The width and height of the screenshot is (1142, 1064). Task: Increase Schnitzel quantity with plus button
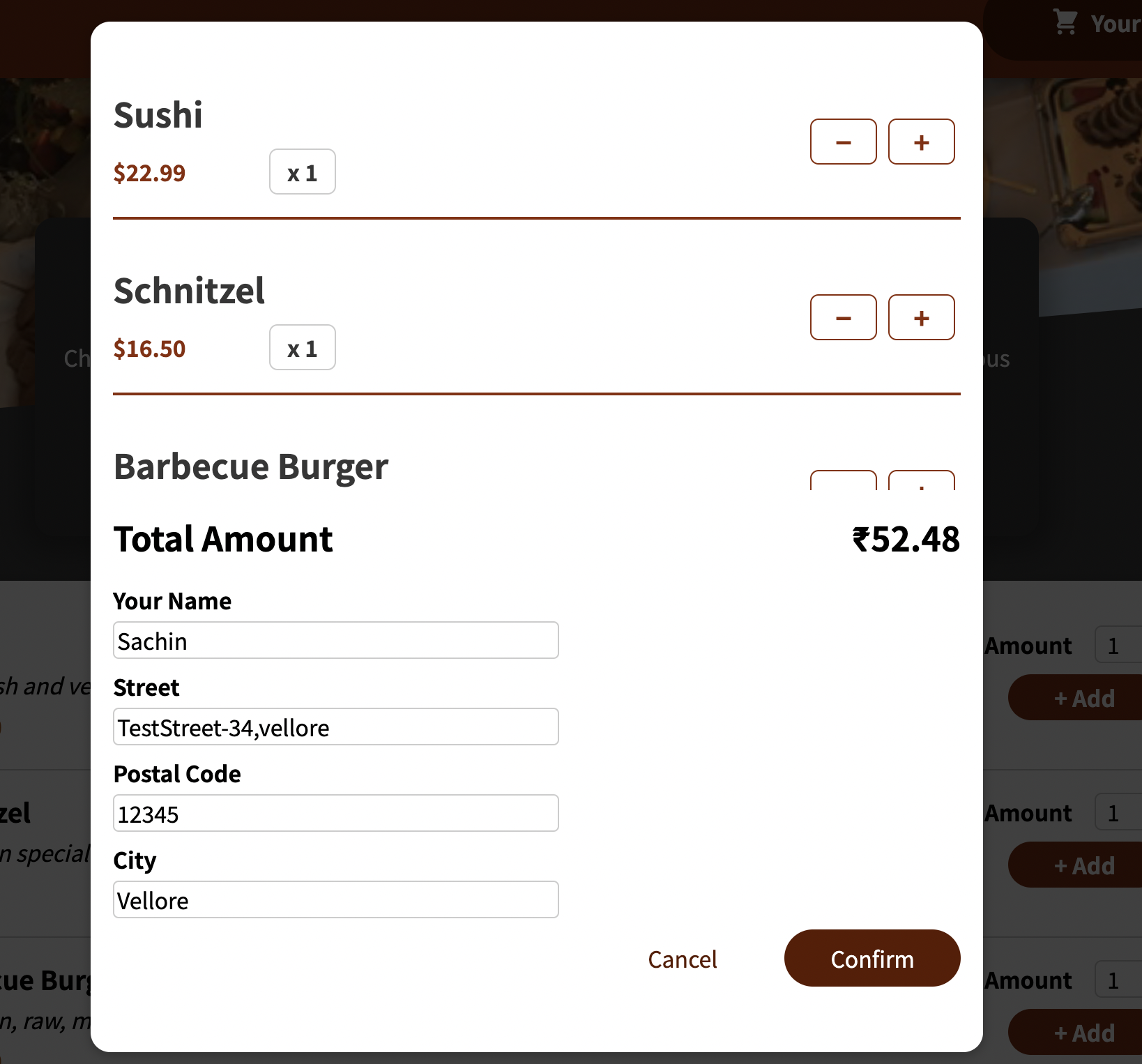tap(921, 317)
